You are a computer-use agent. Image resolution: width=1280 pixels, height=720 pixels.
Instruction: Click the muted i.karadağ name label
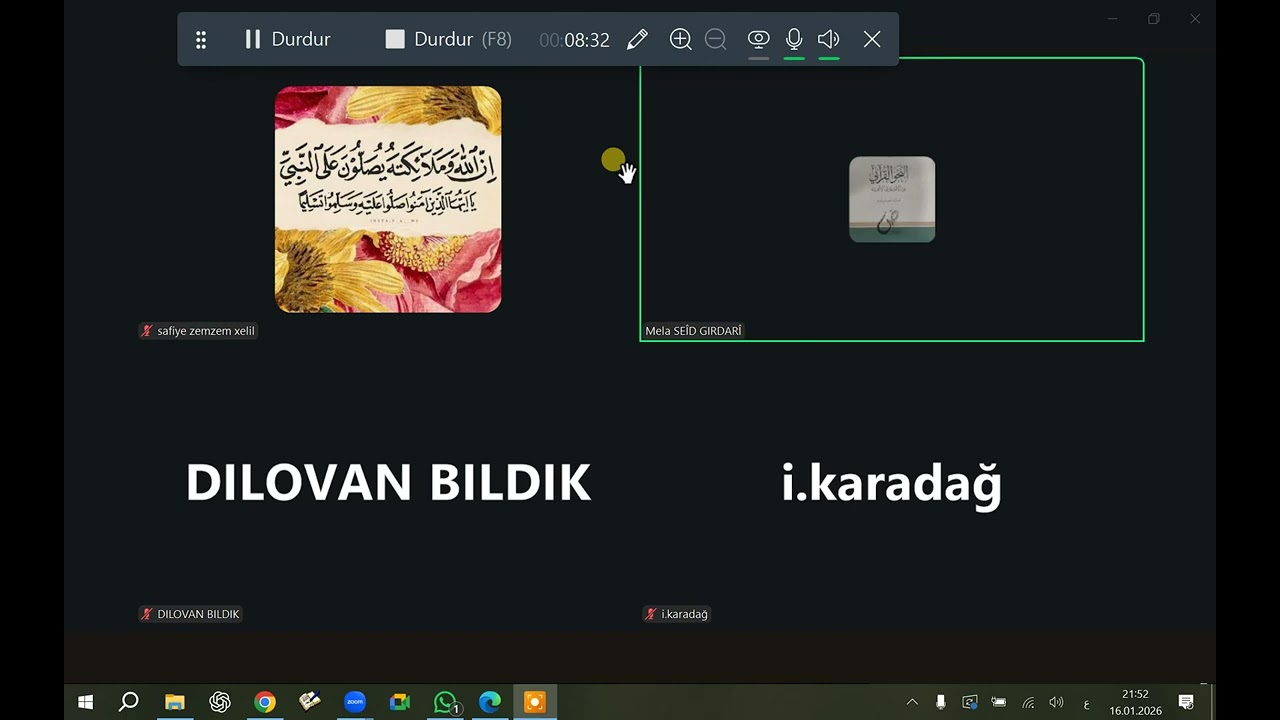[x=677, y=614]
